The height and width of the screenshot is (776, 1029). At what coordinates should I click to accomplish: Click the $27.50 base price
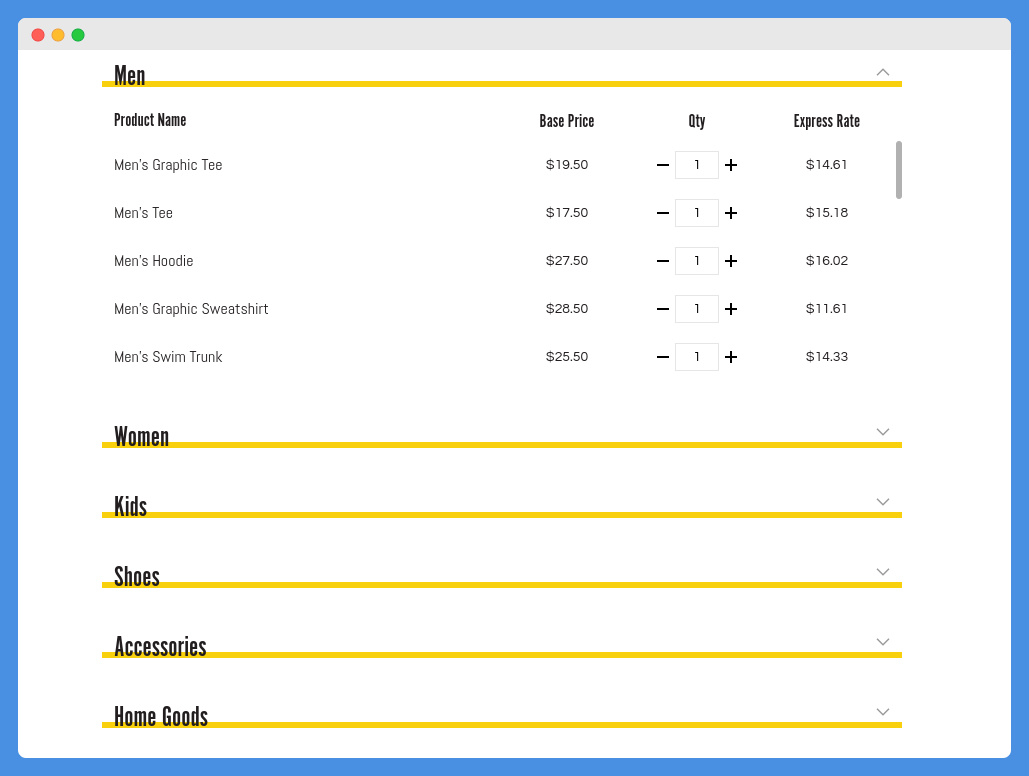567,261
